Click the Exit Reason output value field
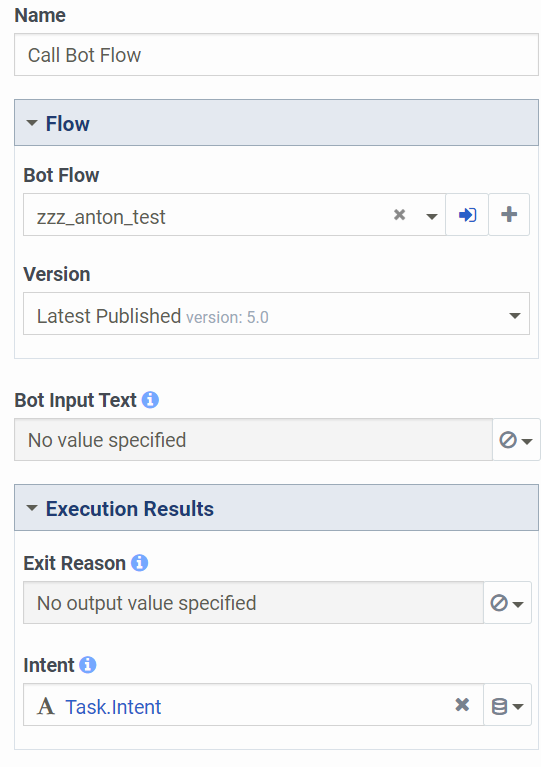 coord(253,603)
